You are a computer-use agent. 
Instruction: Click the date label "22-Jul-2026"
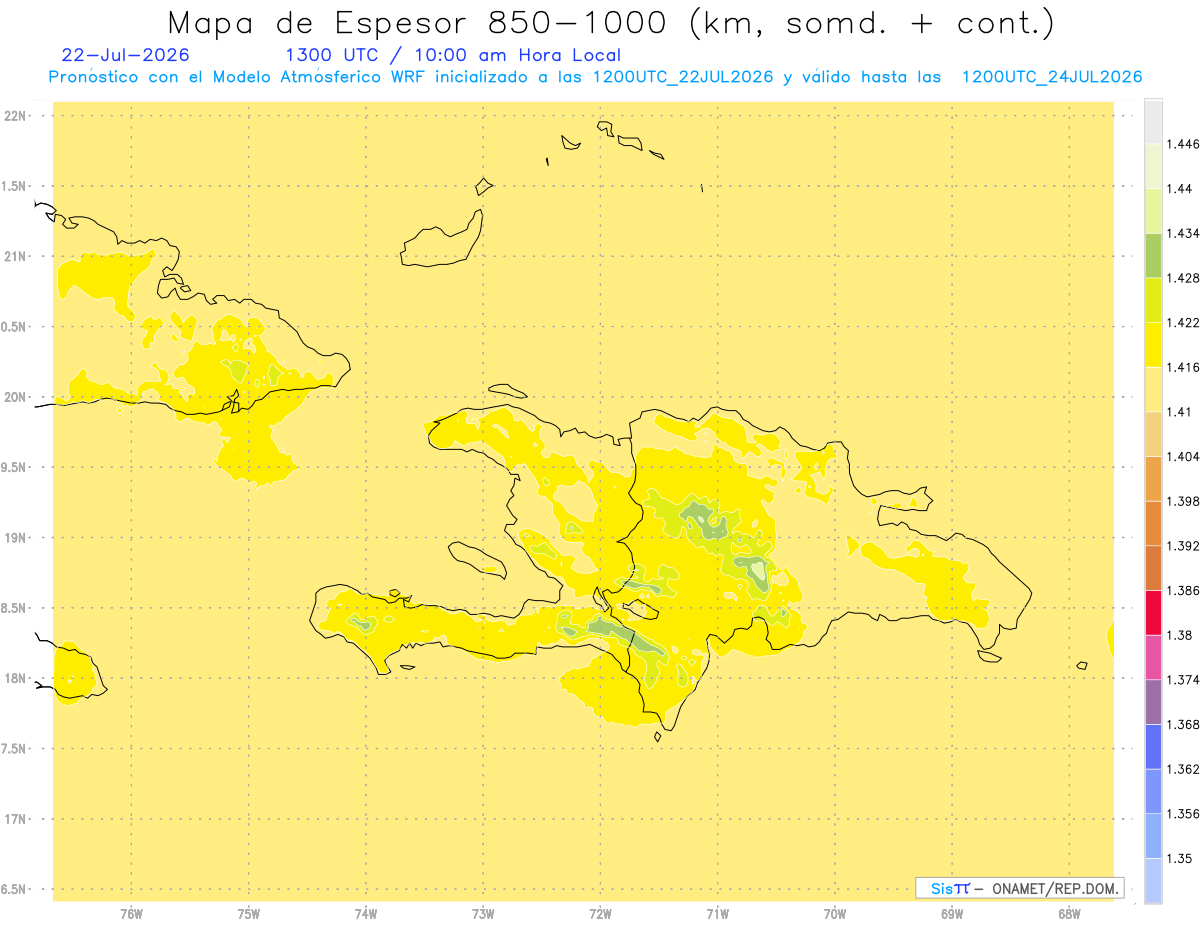(125, 55)
